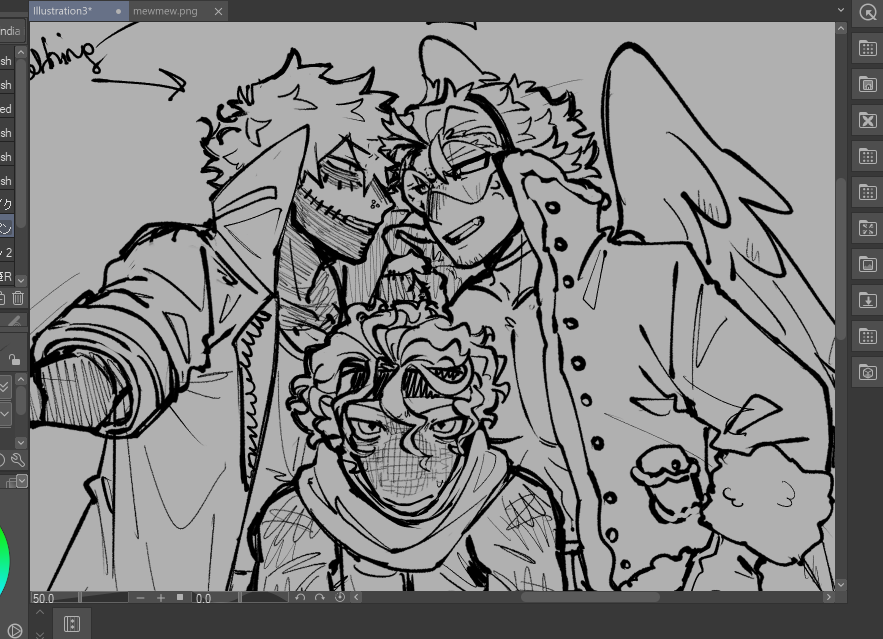Fit canvas to window square icon
Image resolution: width=883 pixels, height=639 pixels.
point(180,597)
